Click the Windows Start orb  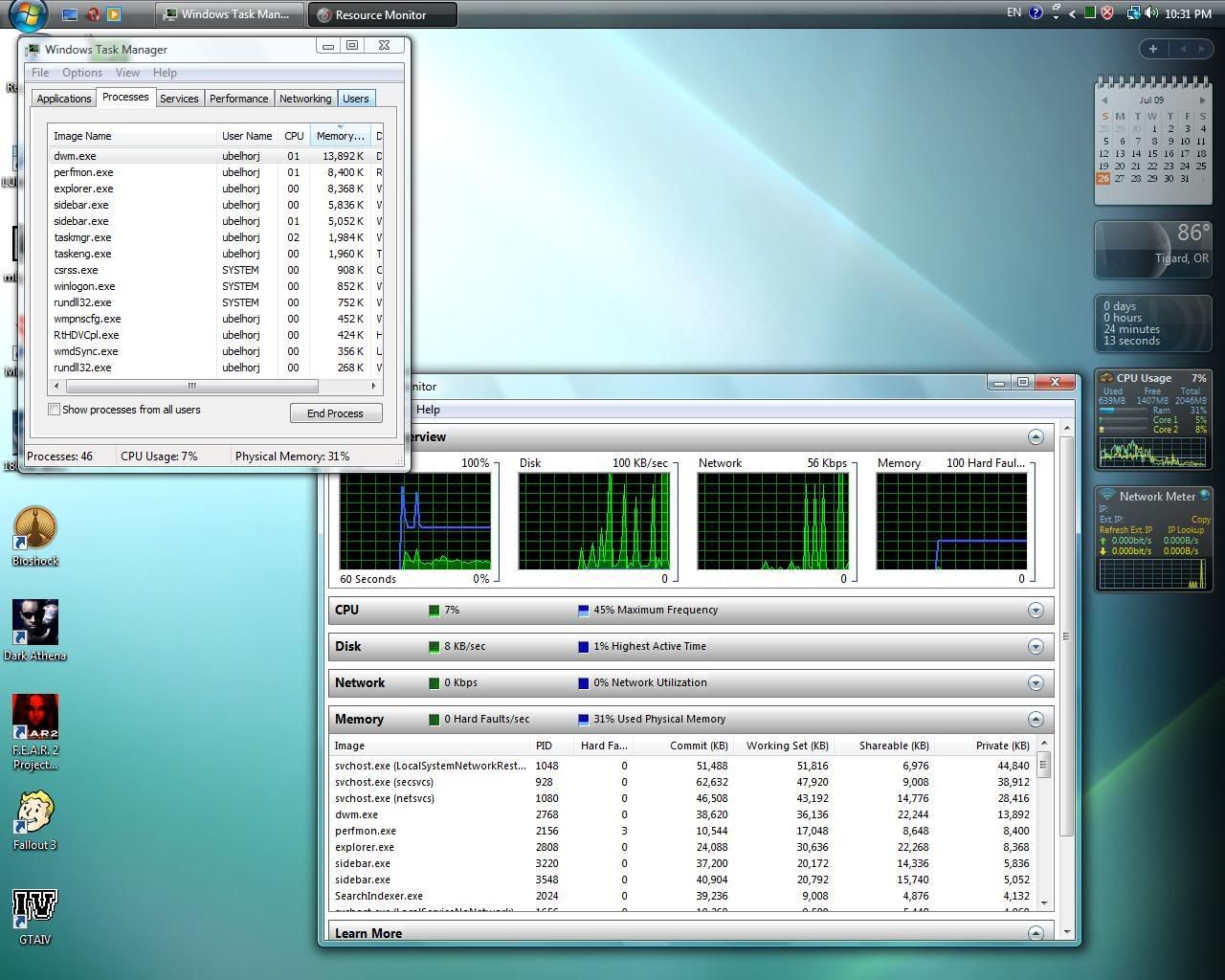28,13
